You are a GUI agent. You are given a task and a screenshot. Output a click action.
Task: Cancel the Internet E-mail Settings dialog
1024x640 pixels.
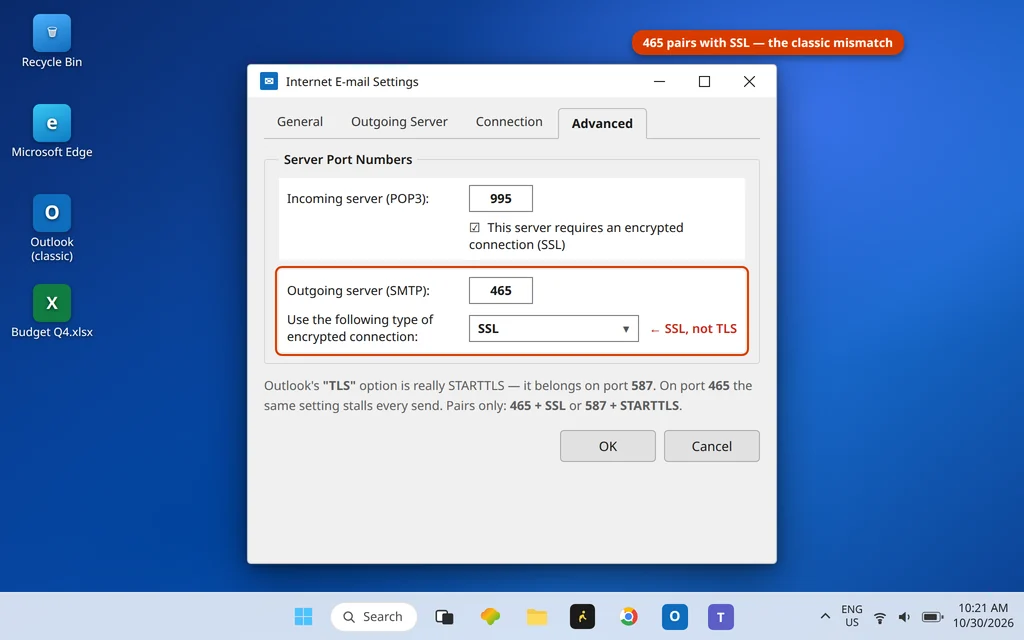click(712, 446)
